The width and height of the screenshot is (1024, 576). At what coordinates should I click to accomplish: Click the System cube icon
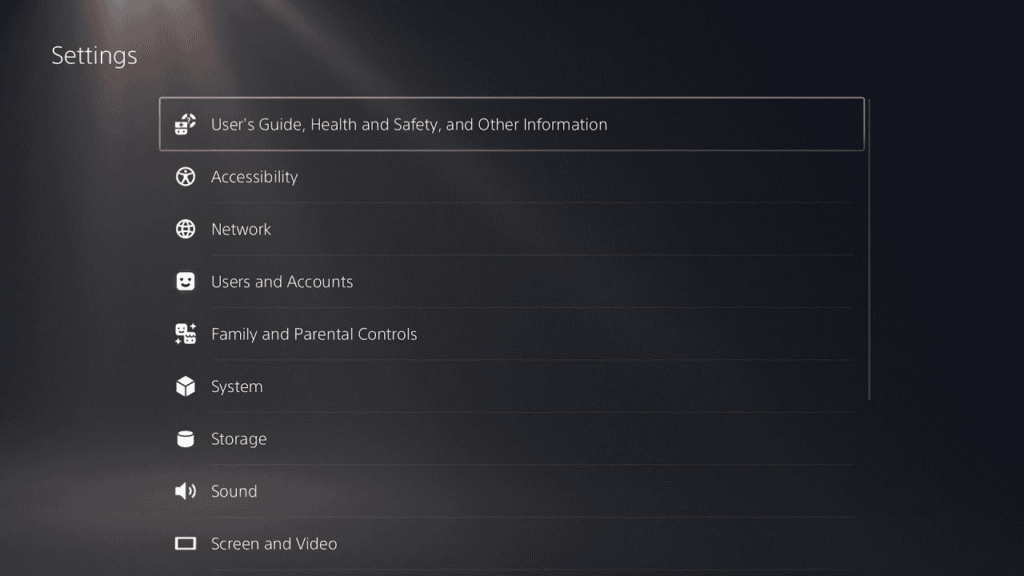(186, 387)
